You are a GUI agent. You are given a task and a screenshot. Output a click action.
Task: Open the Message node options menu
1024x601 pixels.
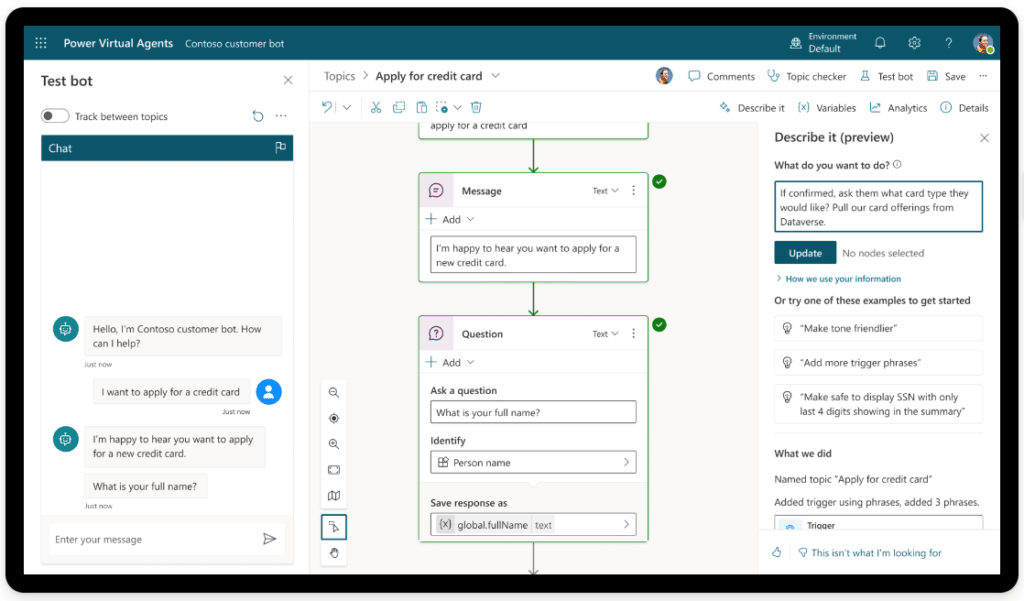point(633,190)
